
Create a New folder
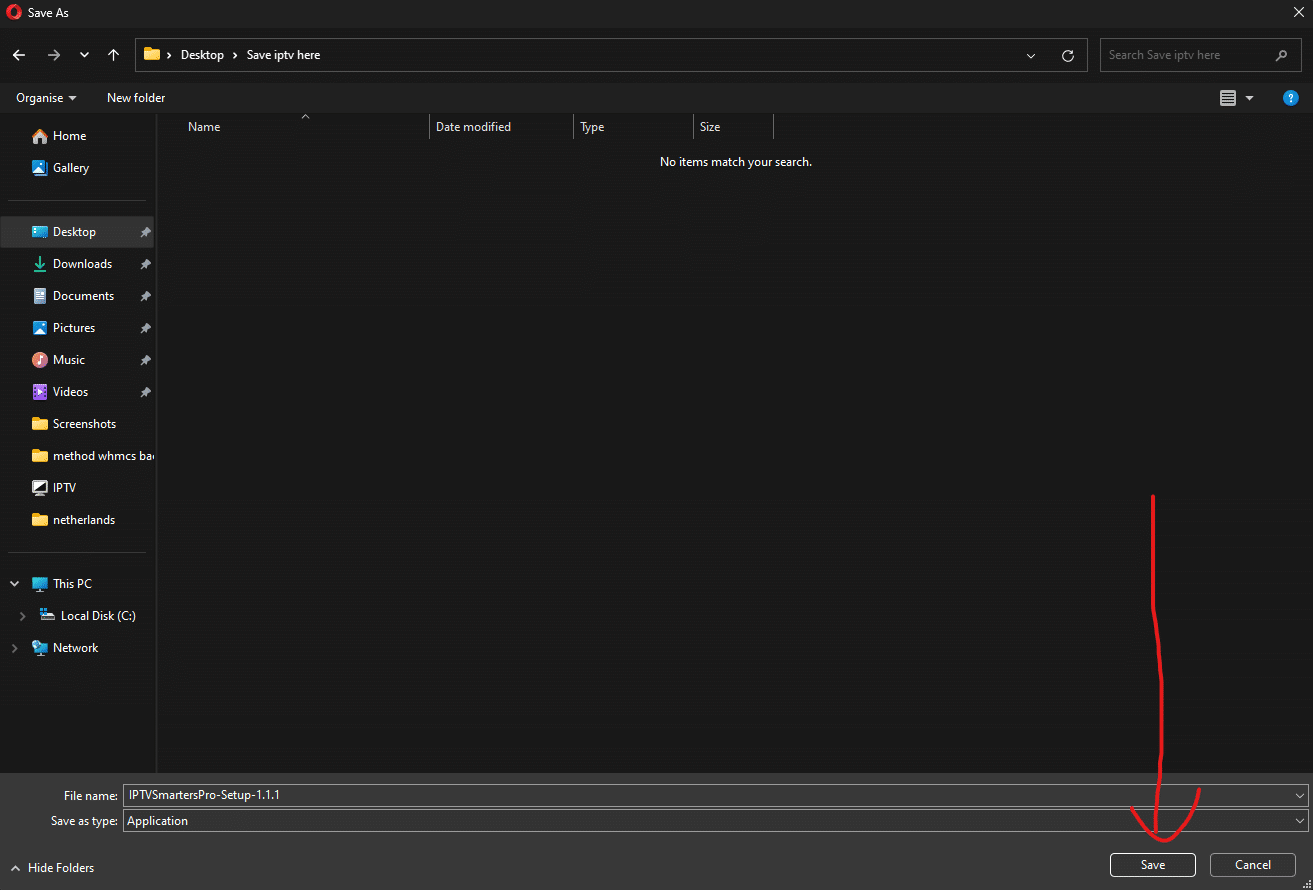click(x=136, y=98)
